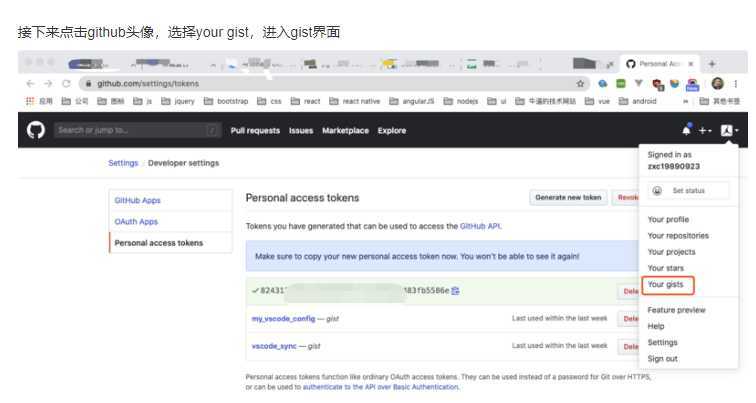
Task: Open authenticate to the API link
Action: click(380, 387)
